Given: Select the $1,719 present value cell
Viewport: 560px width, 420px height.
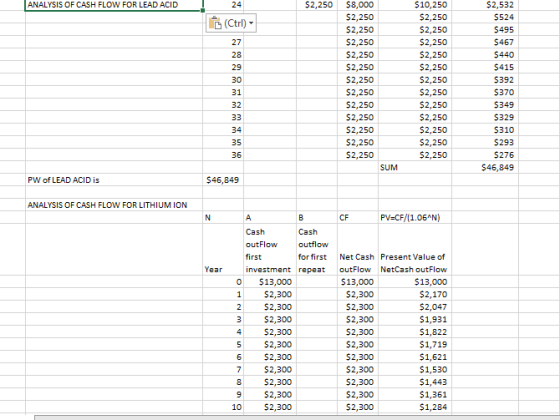Looking at the screenshot, I should (x=415, y=344).
